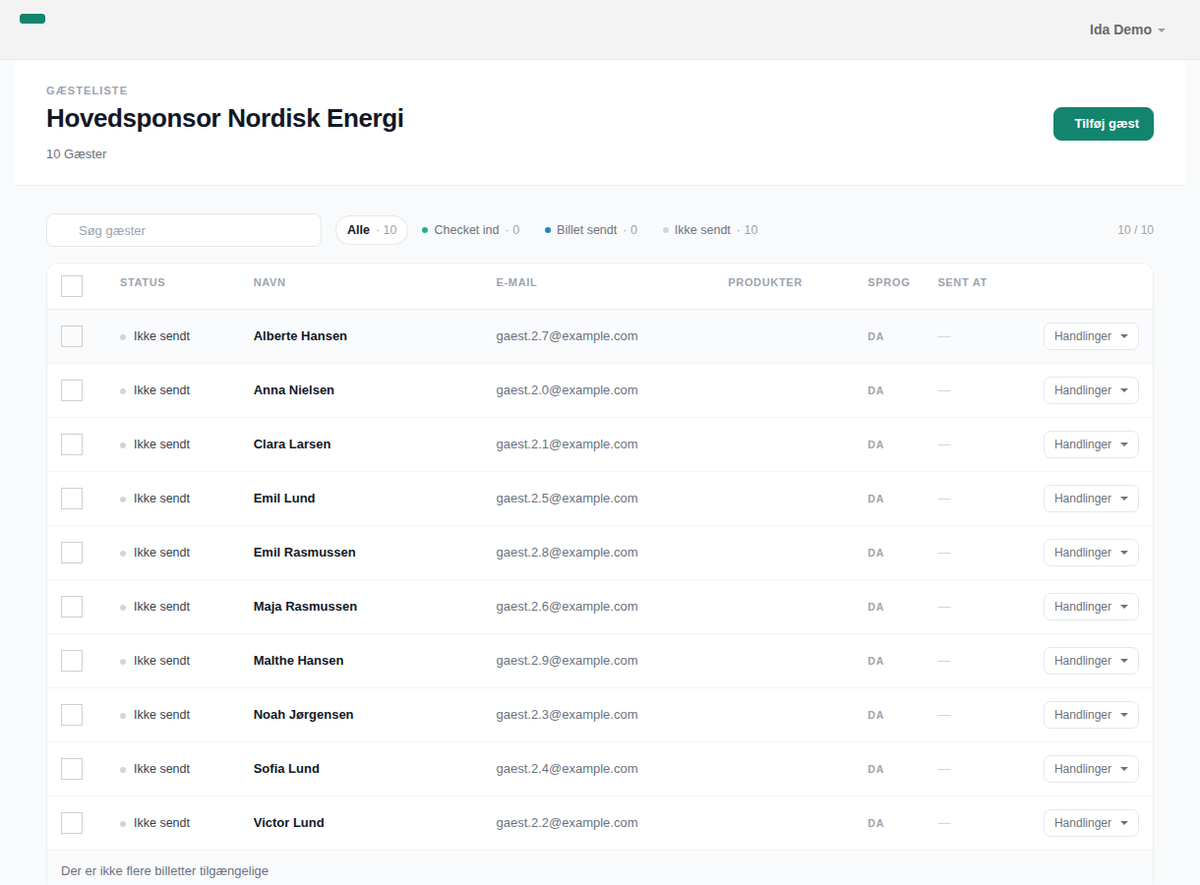This screenshot has width=1200, height=885.
Task: Click the 10 / 10 counter text
Action: 1135,230
